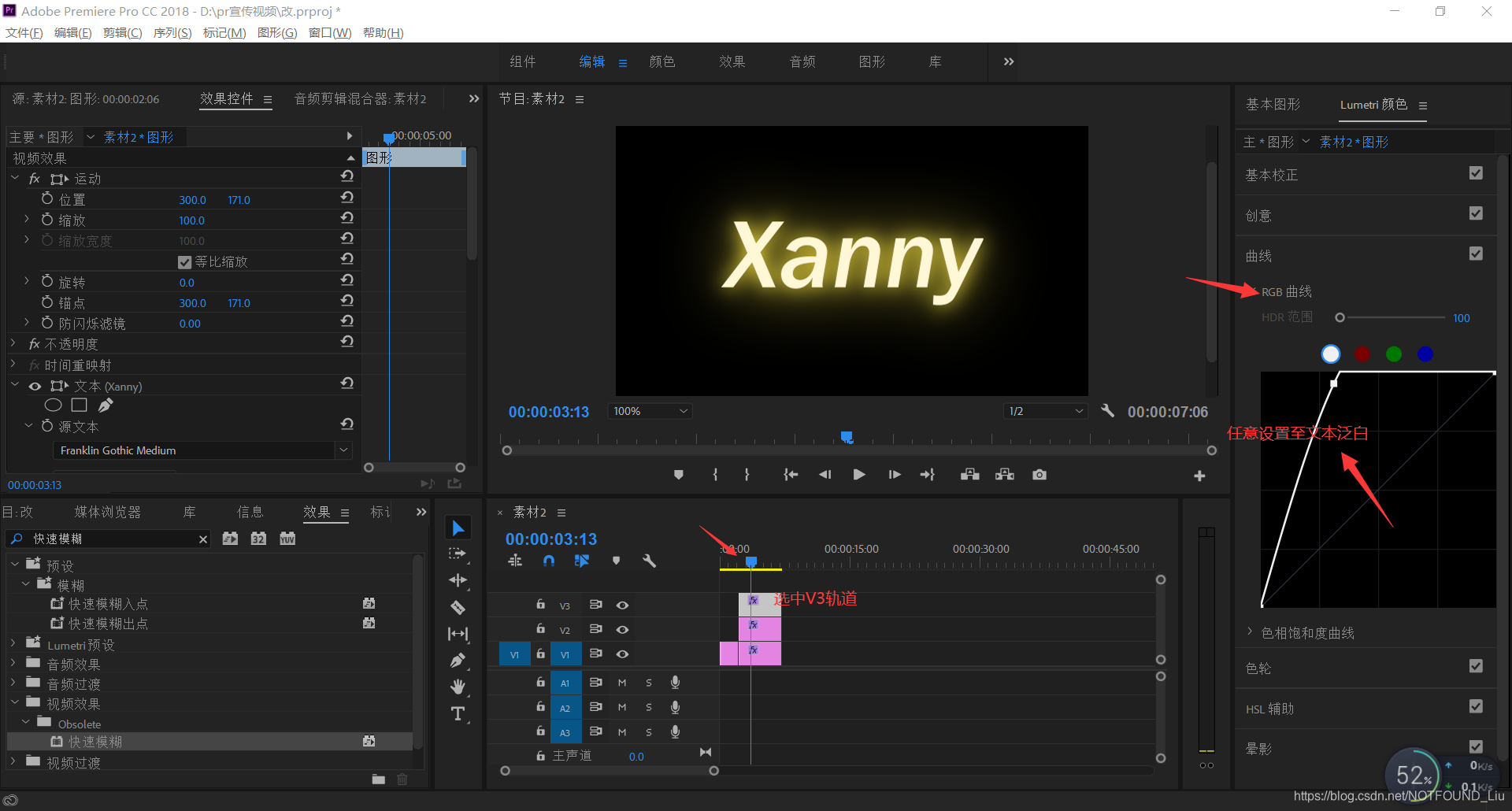Open the 文件 menu
The width and height of the screenshot is (1512, 811).
(24, 33)
